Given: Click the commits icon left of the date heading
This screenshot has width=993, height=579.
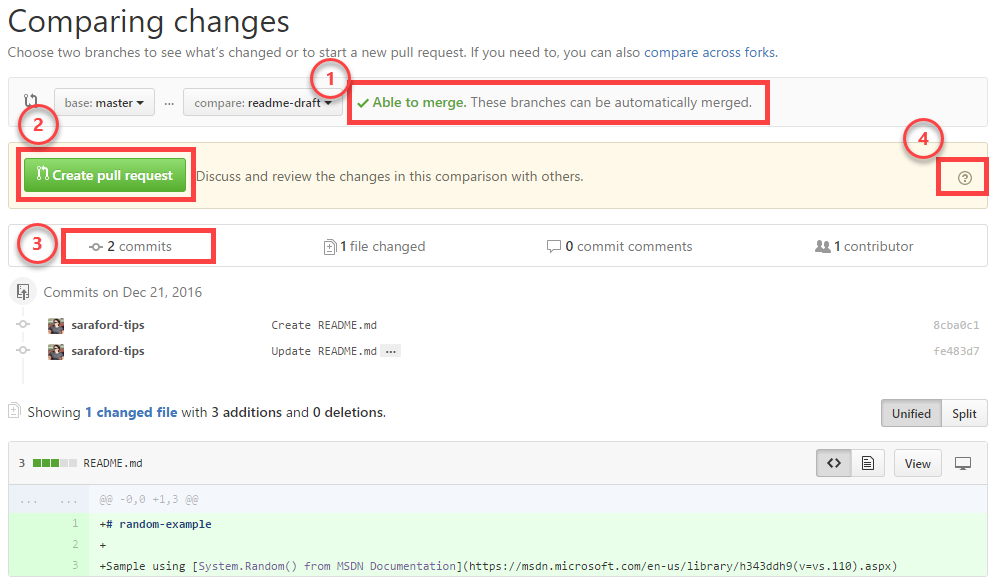Looking at the screenshot, I should coord(22,292).
